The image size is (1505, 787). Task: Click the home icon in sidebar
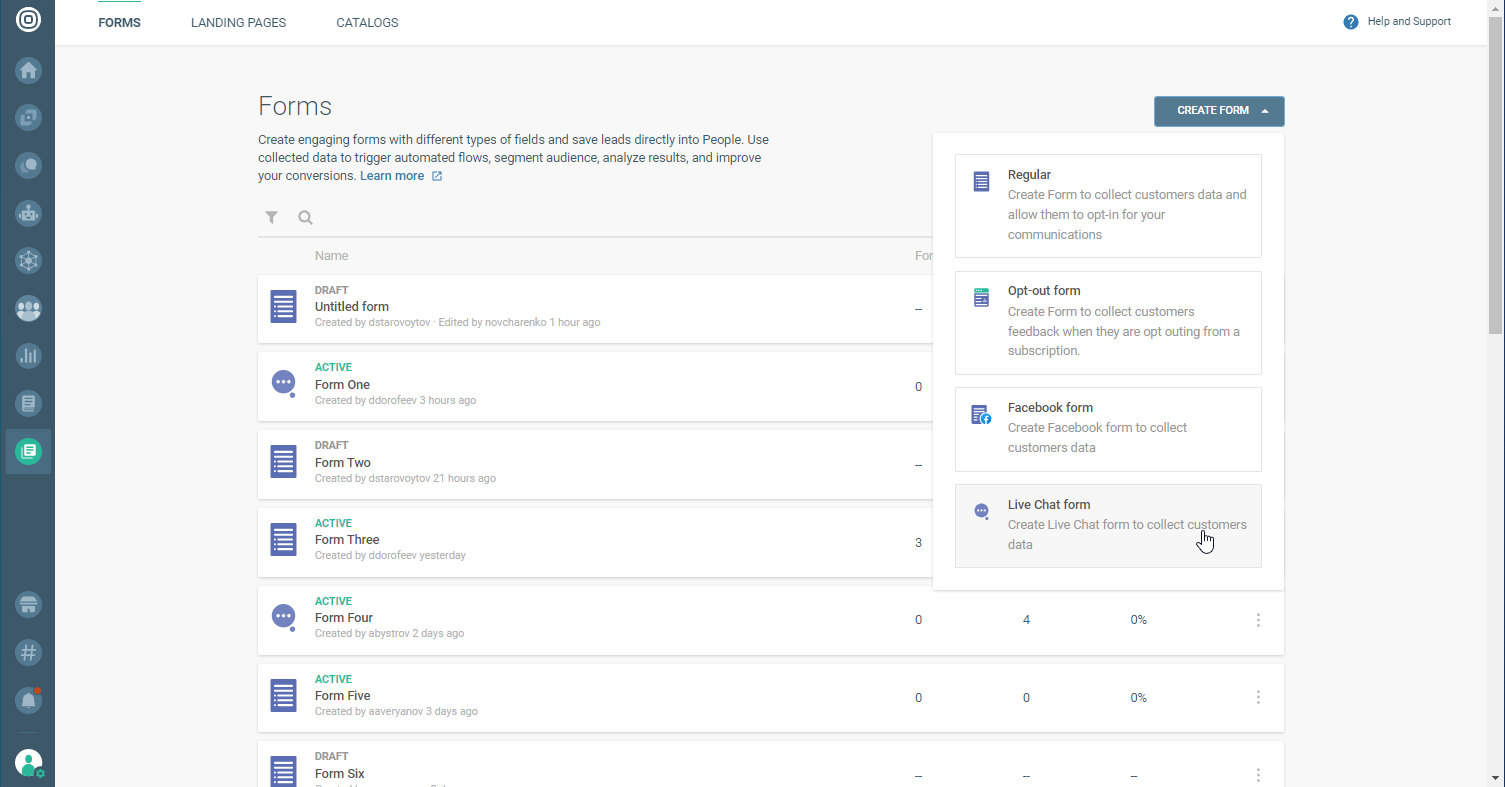click(28, 71)
